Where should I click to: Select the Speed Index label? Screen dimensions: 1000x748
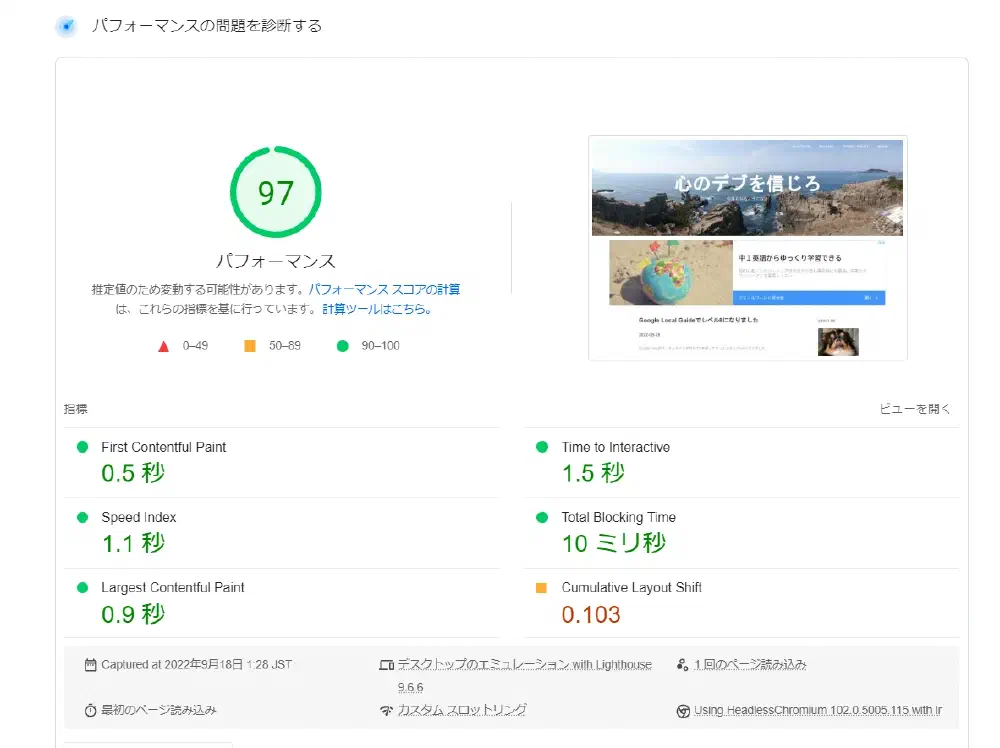[x=138, y=517]
